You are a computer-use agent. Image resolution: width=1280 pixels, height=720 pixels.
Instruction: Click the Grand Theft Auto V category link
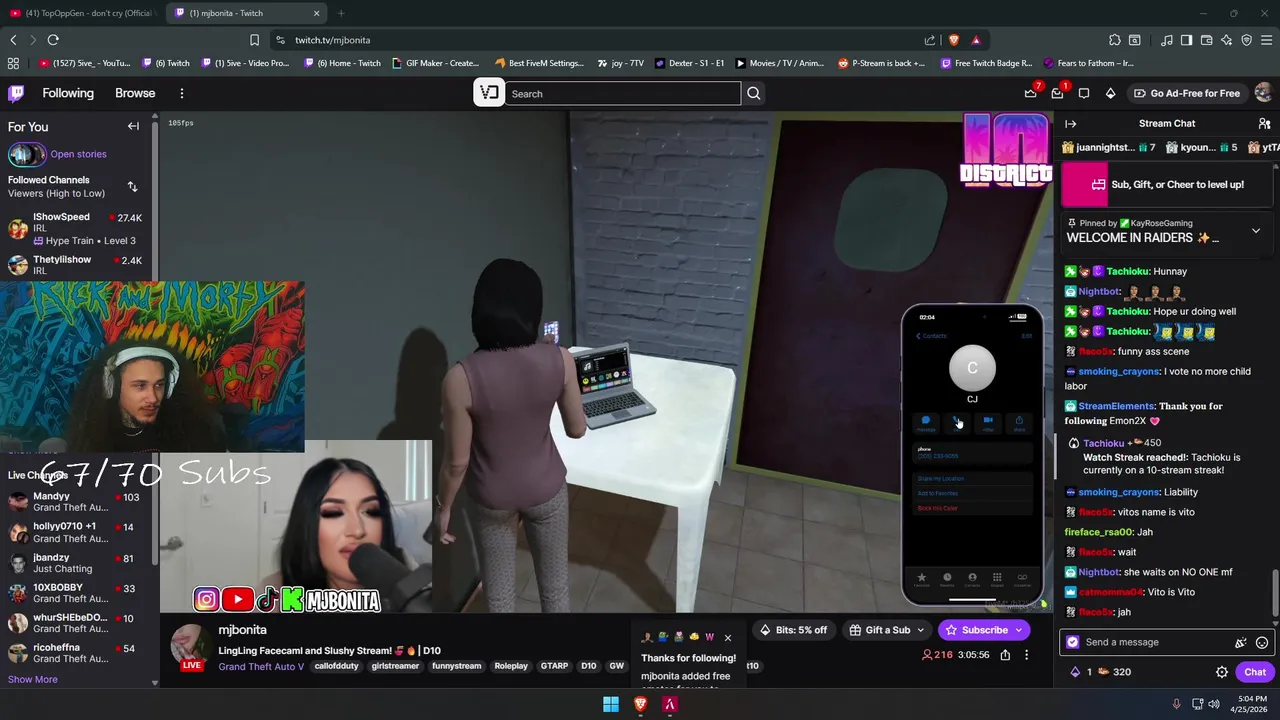coord(261,666)
